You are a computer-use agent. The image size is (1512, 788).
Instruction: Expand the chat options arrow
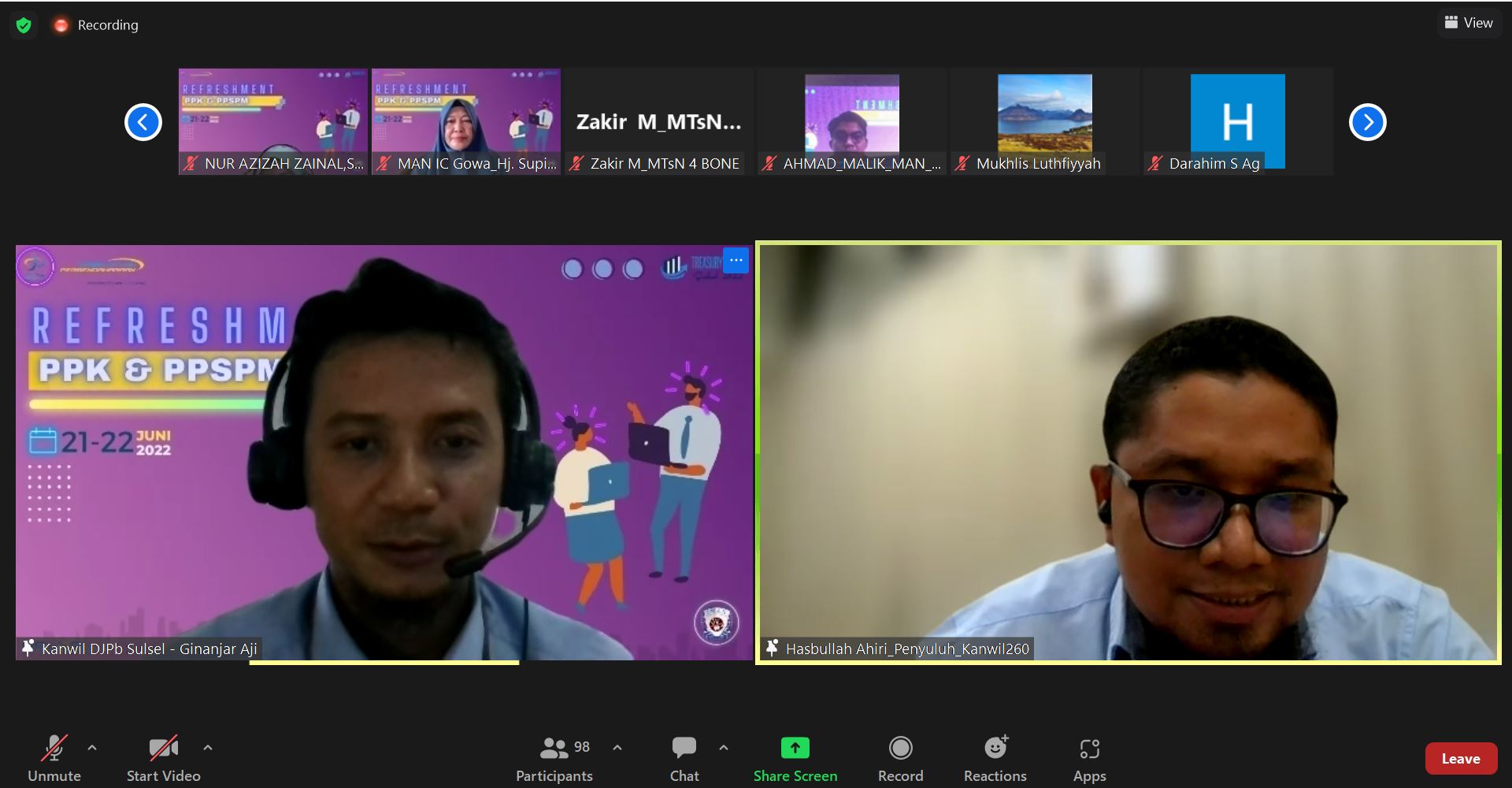[724, 747]
